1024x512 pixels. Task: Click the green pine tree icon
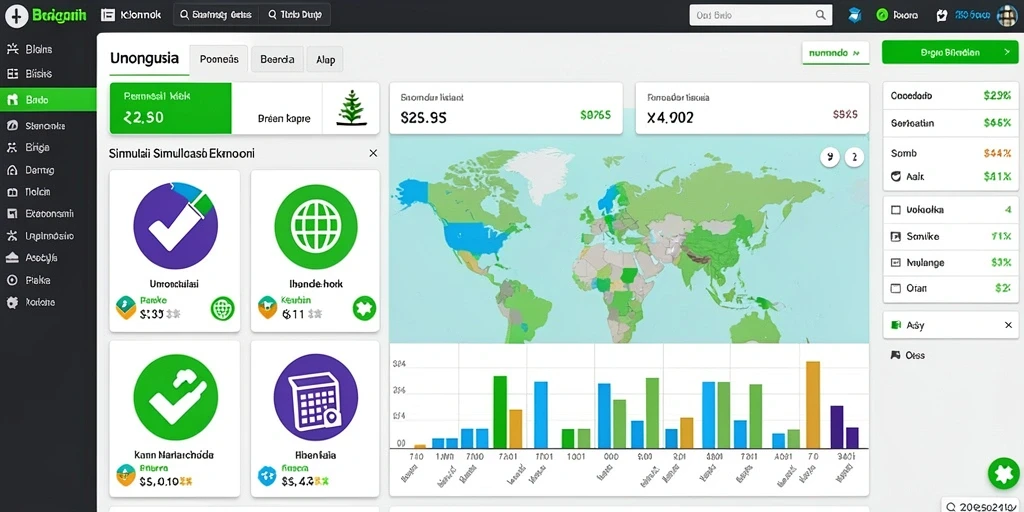point(351,108)
